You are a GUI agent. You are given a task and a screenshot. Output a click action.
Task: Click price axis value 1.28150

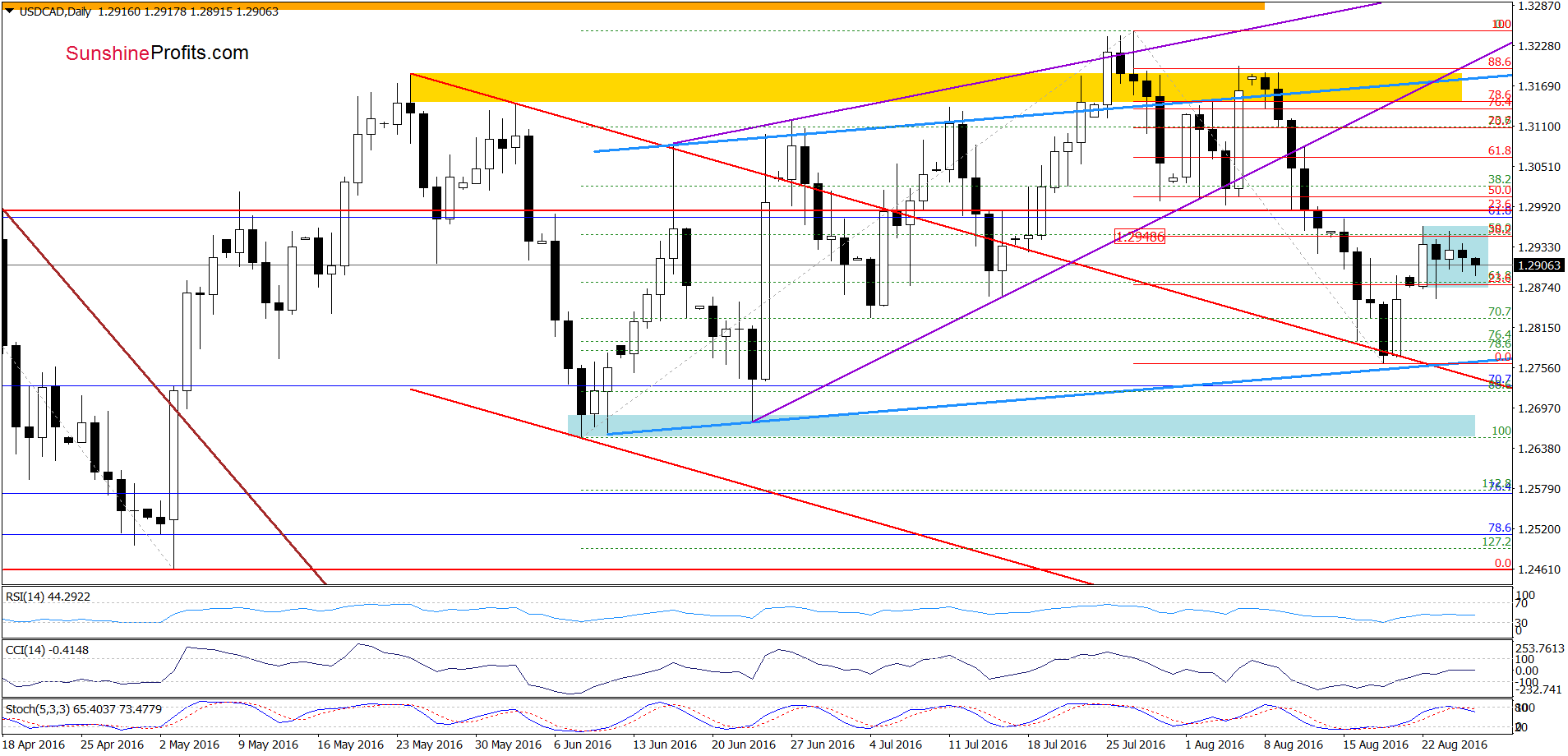coord(1538,328)
